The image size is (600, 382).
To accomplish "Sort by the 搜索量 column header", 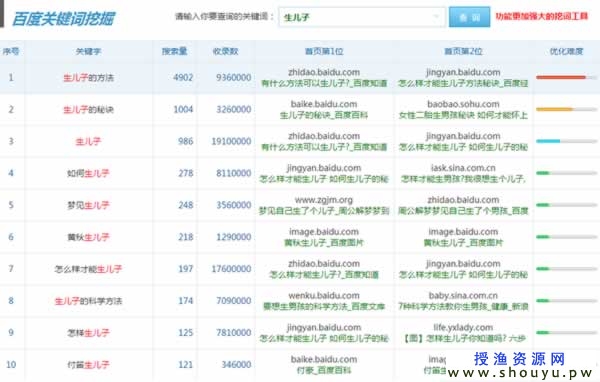I will click(174, 51).
